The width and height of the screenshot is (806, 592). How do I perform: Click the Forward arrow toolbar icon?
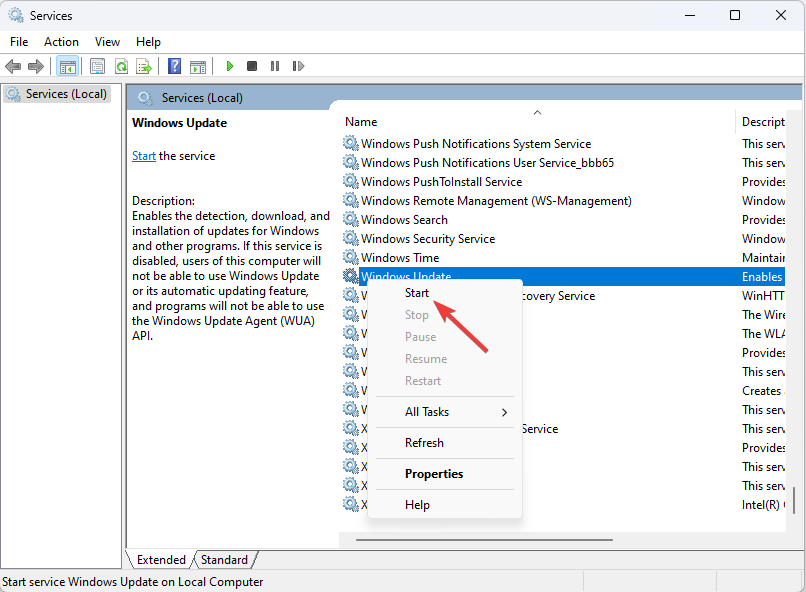[x=35, y=66]
